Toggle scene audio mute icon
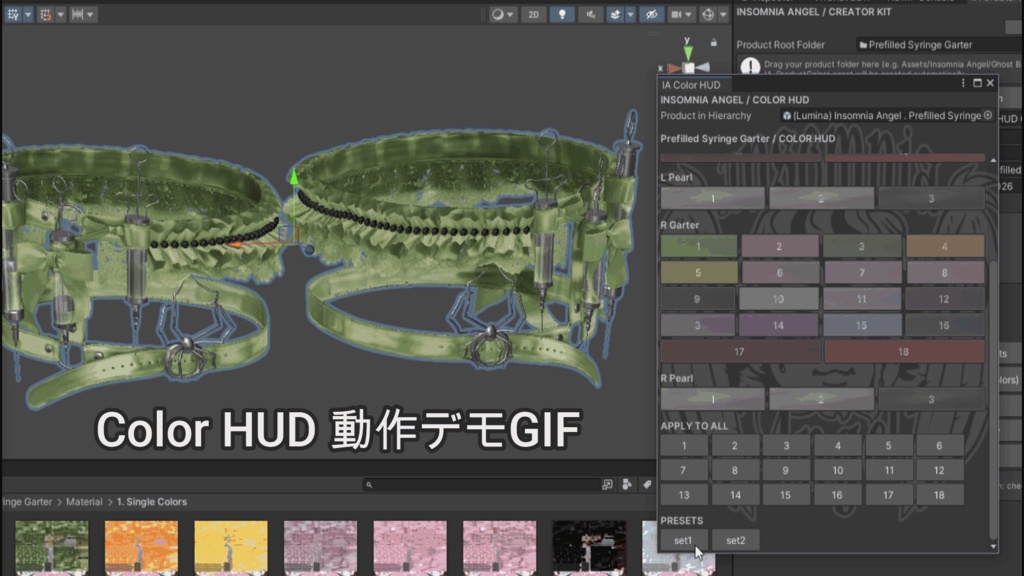1024x576 pixels. [590, 14]
